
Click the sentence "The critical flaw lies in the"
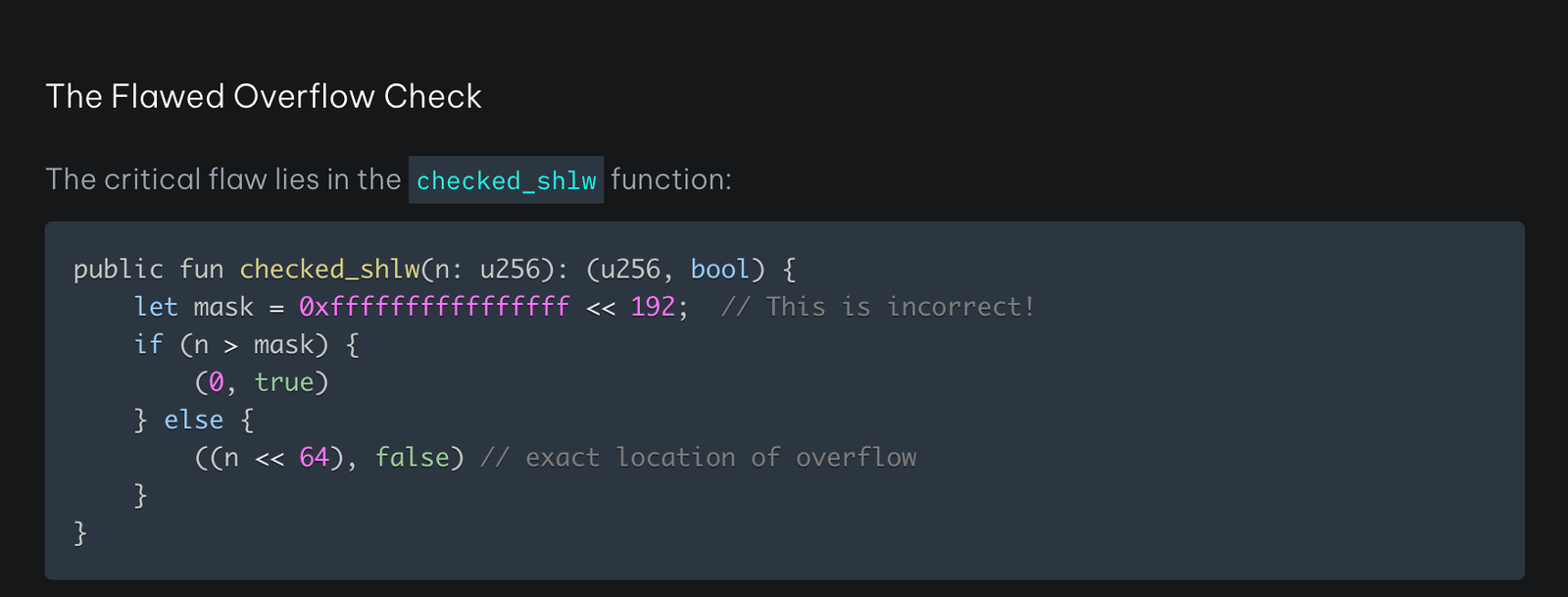(222, 179)
